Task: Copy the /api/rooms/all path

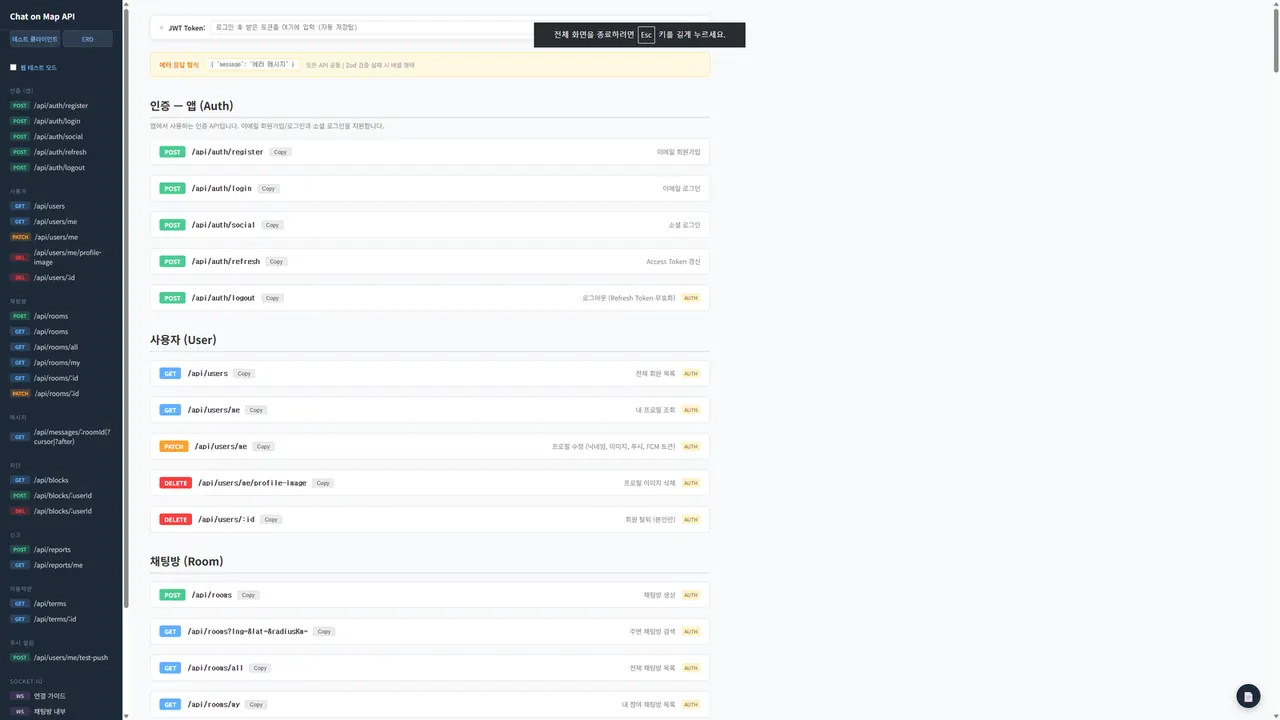Action: point(260,668)
